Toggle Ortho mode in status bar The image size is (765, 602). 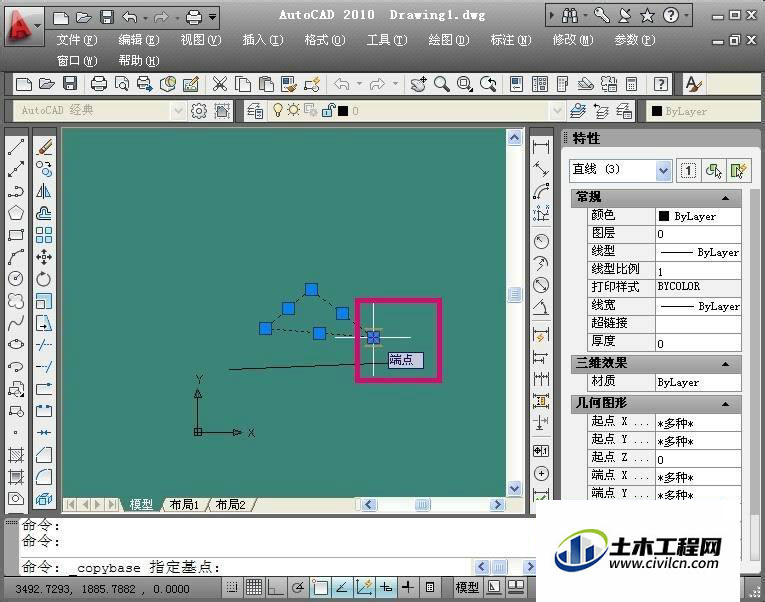[275, 587]
